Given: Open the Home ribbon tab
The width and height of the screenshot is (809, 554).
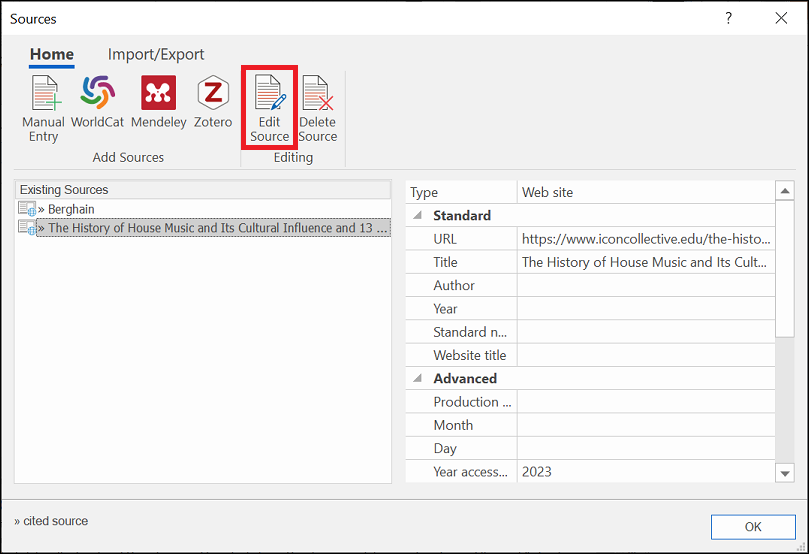Looking at the screenshot, I should coord(51,55).
